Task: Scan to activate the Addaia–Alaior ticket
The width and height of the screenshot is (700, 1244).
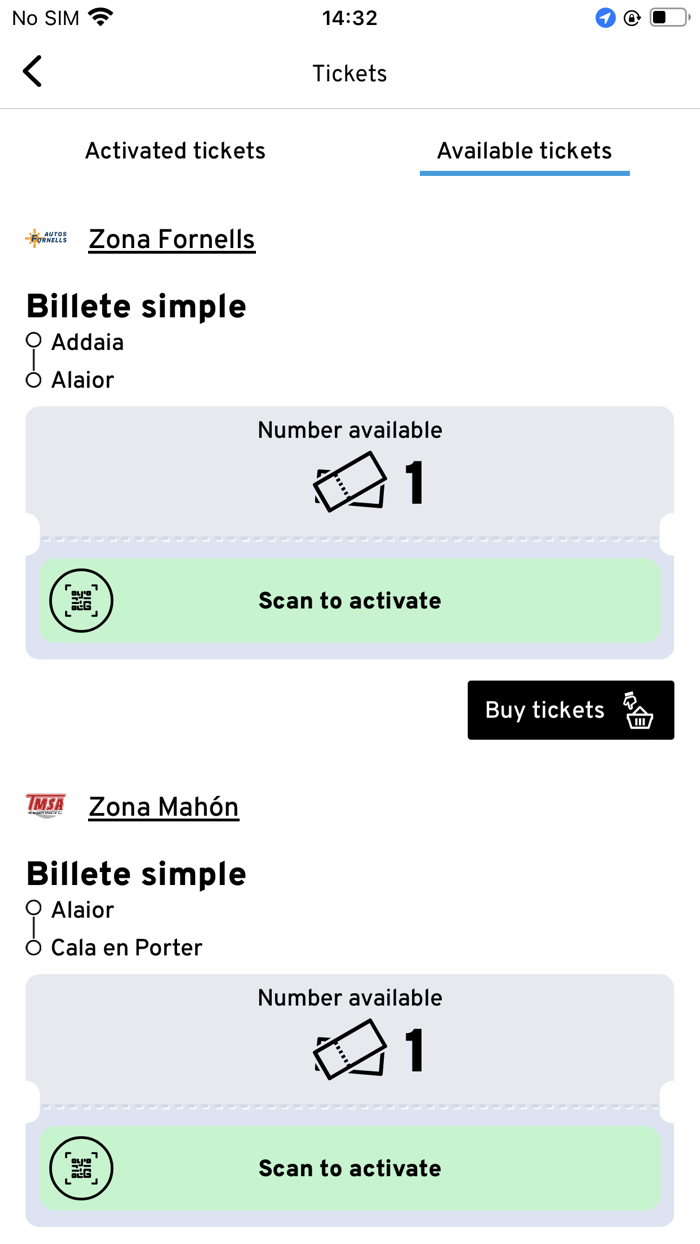Action: click(350, 601)
